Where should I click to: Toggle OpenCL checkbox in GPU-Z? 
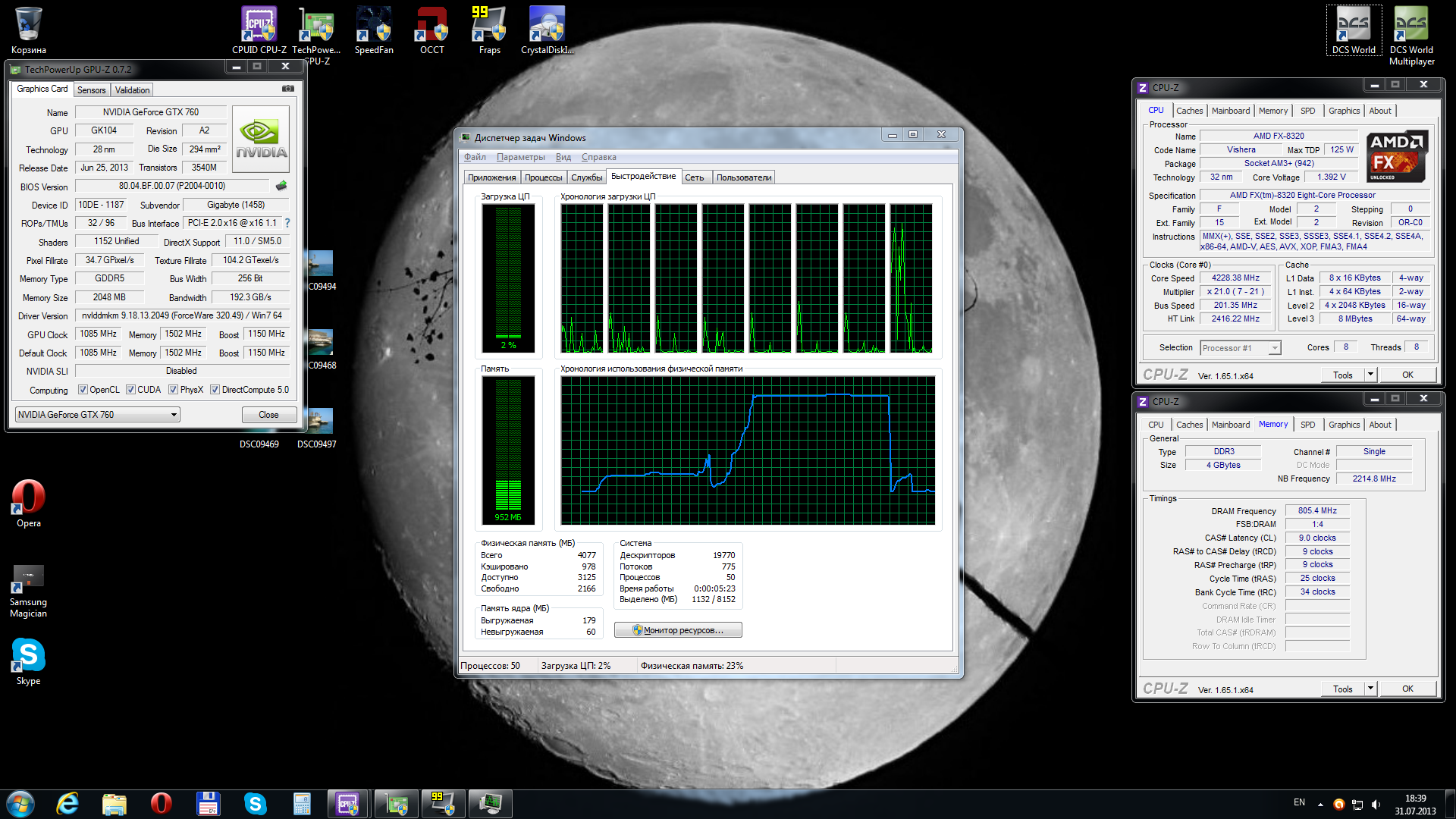[83, 390]
